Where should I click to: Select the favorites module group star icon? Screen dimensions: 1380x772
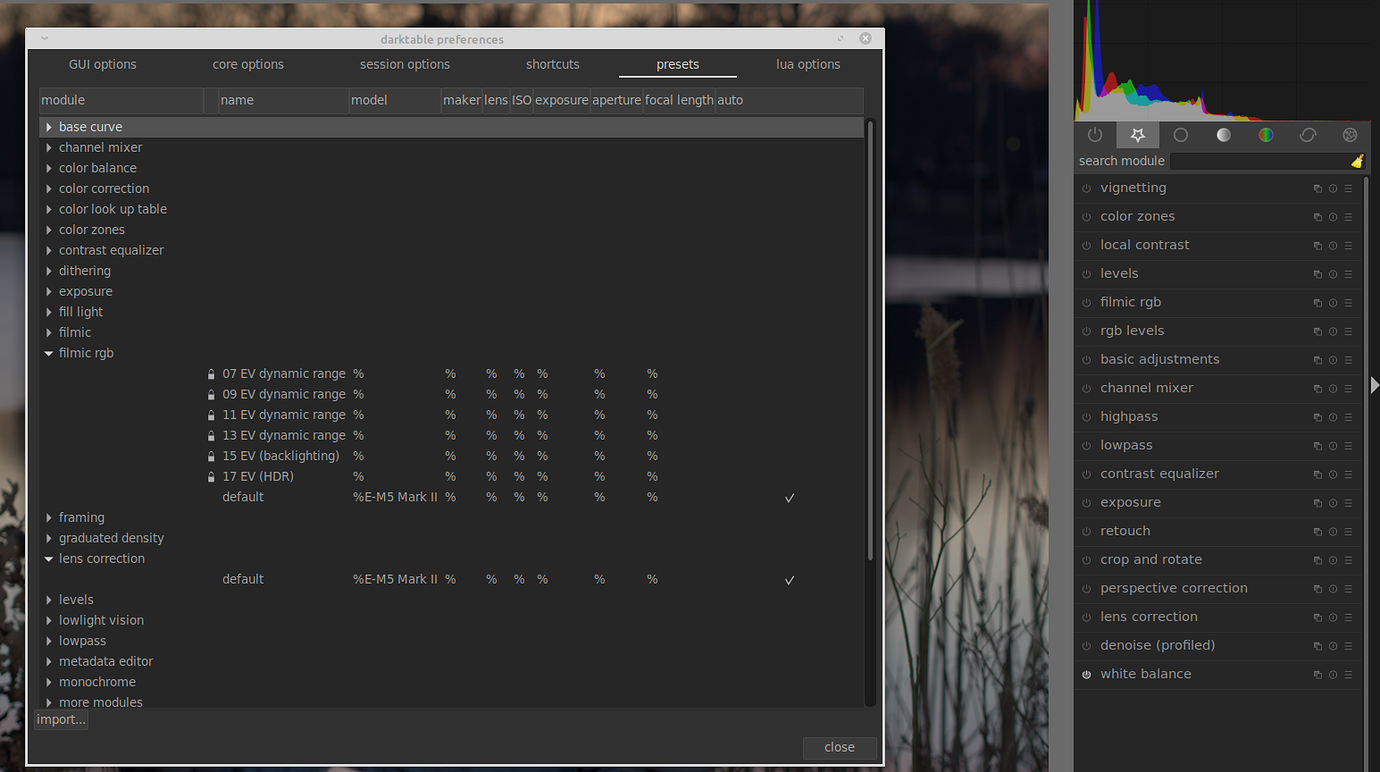(x=1137, y=135)
